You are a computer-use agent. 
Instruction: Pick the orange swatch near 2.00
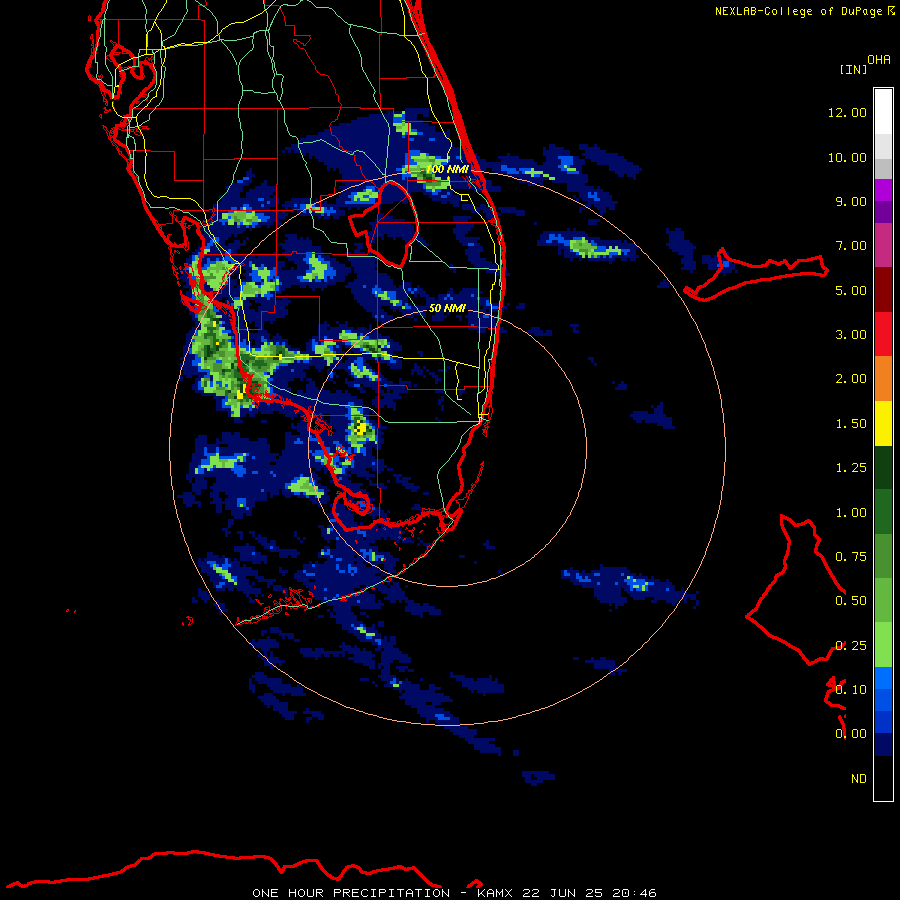[883, 379]
